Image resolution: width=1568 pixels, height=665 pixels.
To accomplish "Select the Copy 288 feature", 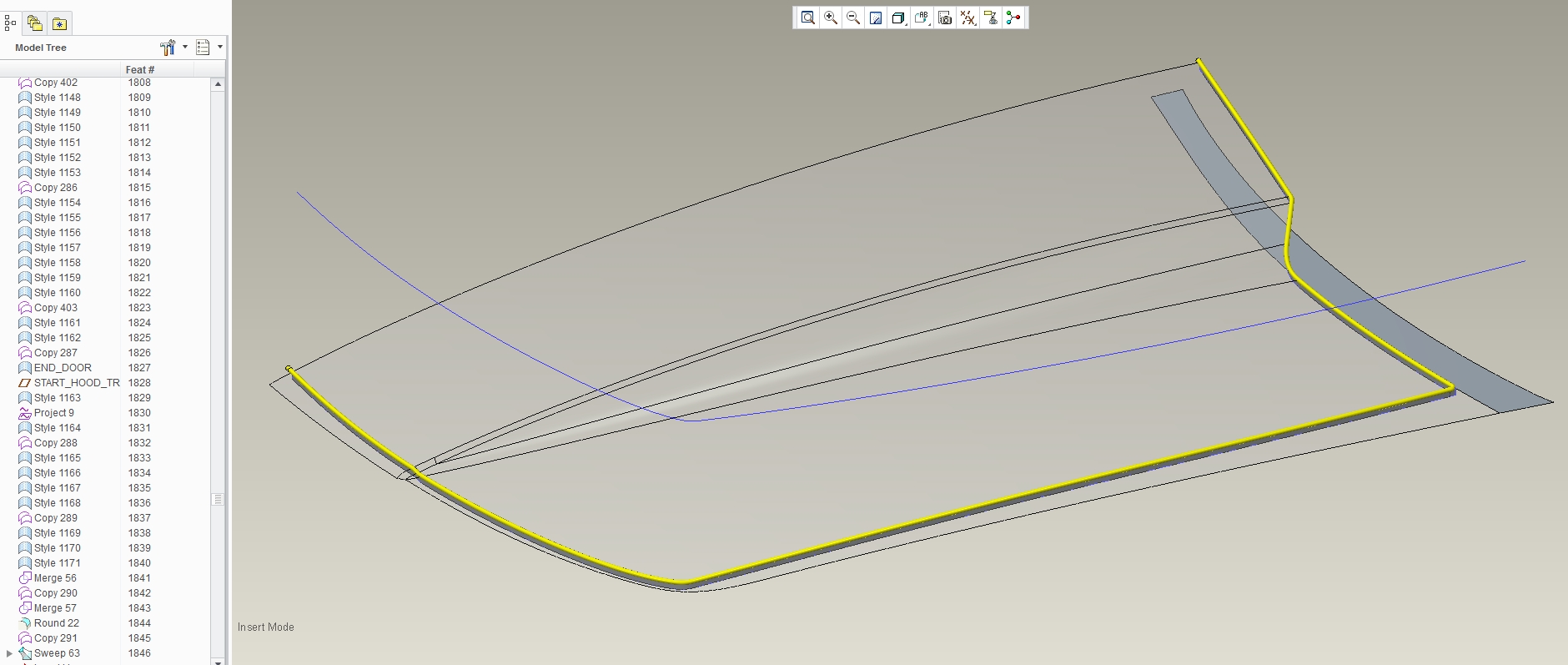I will pyautogui.click(x=56, y=443).
